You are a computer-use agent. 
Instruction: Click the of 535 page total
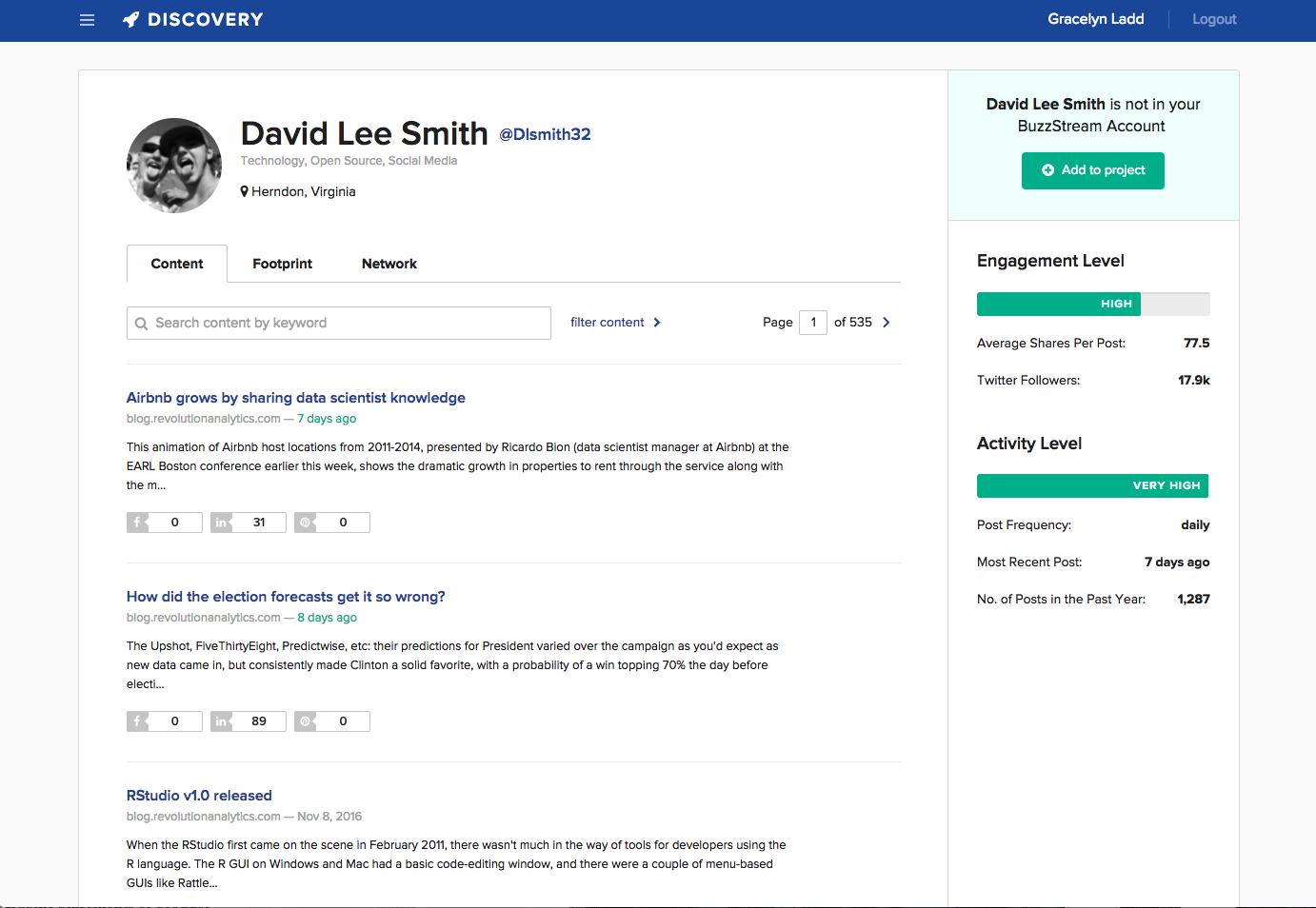[x=853, y=323]
